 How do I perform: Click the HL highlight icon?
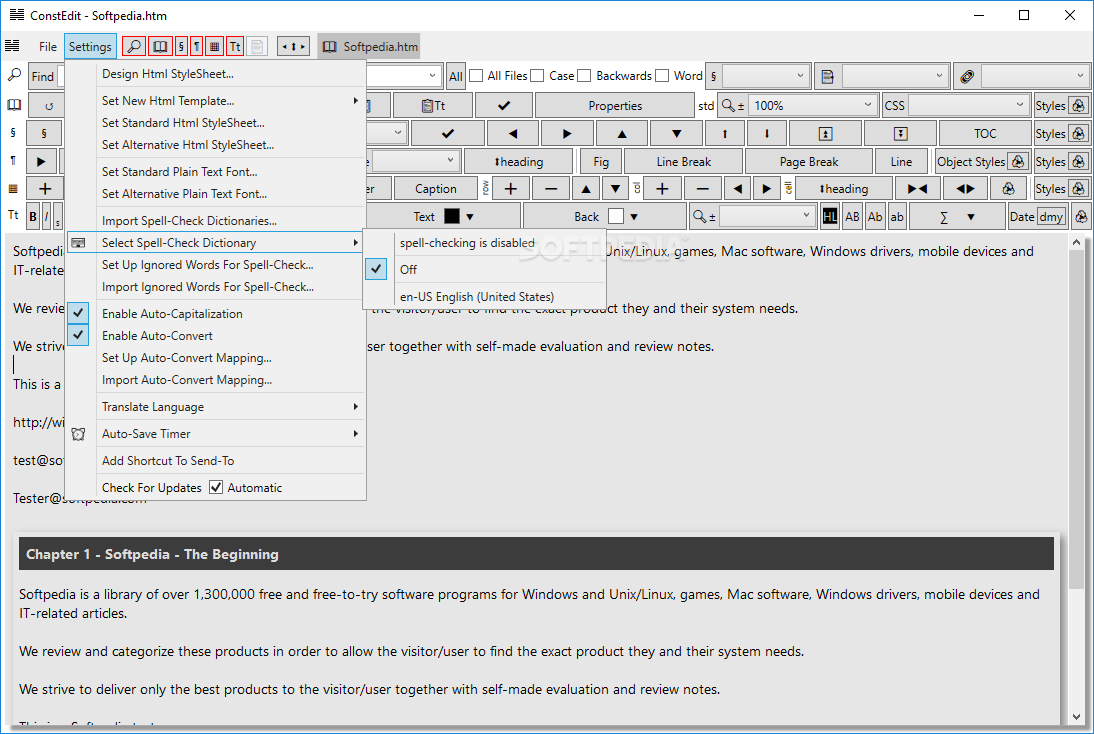830,217
